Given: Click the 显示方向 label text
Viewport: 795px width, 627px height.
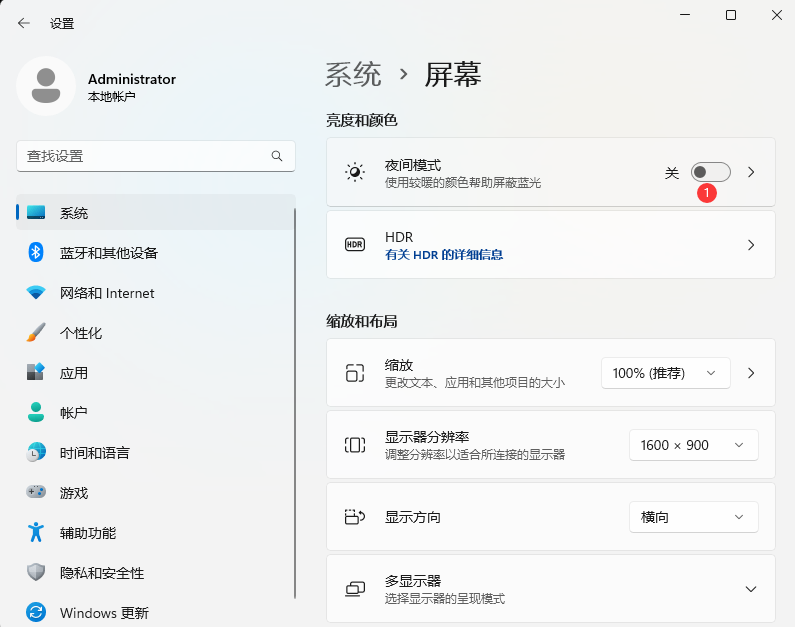Looking at the screenshot, I should click(x=413, y=517).
